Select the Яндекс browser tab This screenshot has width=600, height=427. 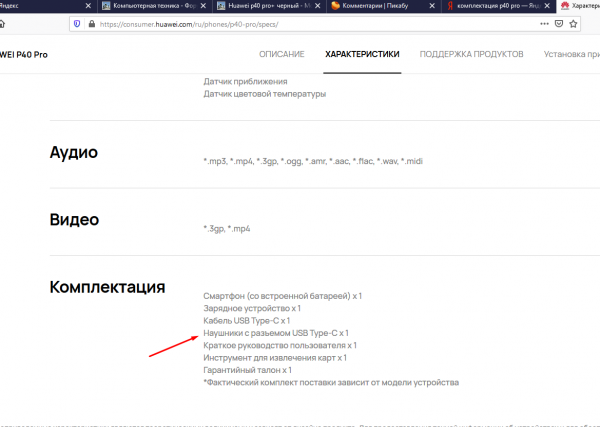click(30, 6)
